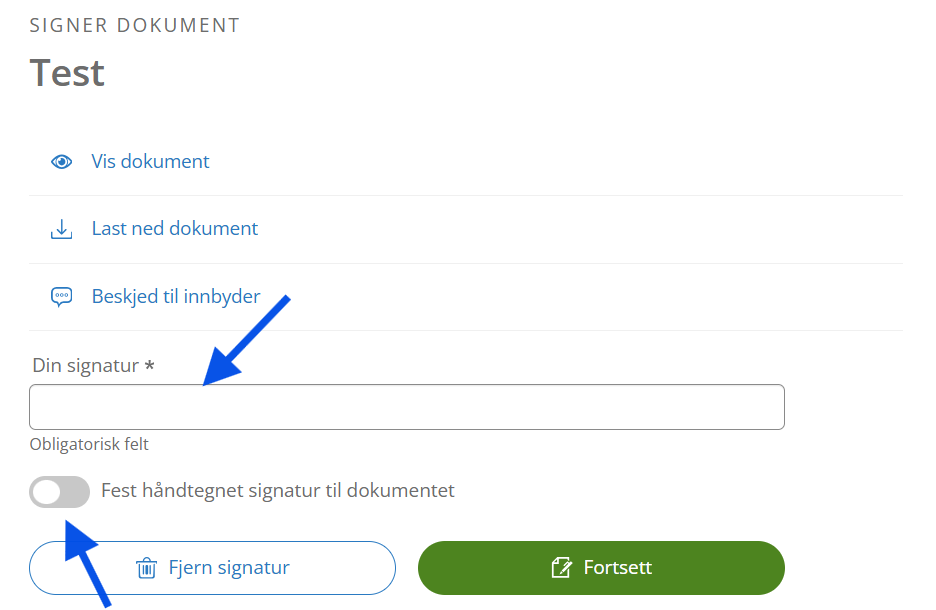Click the speech bubble message icon

click(61, 297)
